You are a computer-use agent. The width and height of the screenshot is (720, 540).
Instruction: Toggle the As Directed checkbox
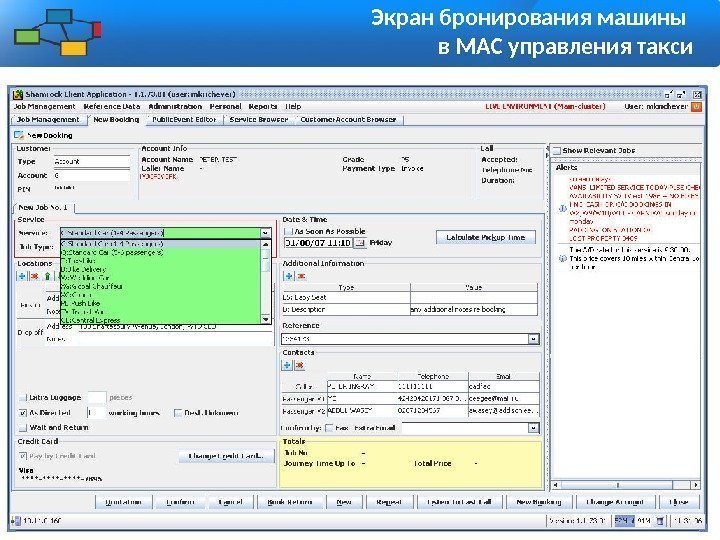(x=22, y=413)
